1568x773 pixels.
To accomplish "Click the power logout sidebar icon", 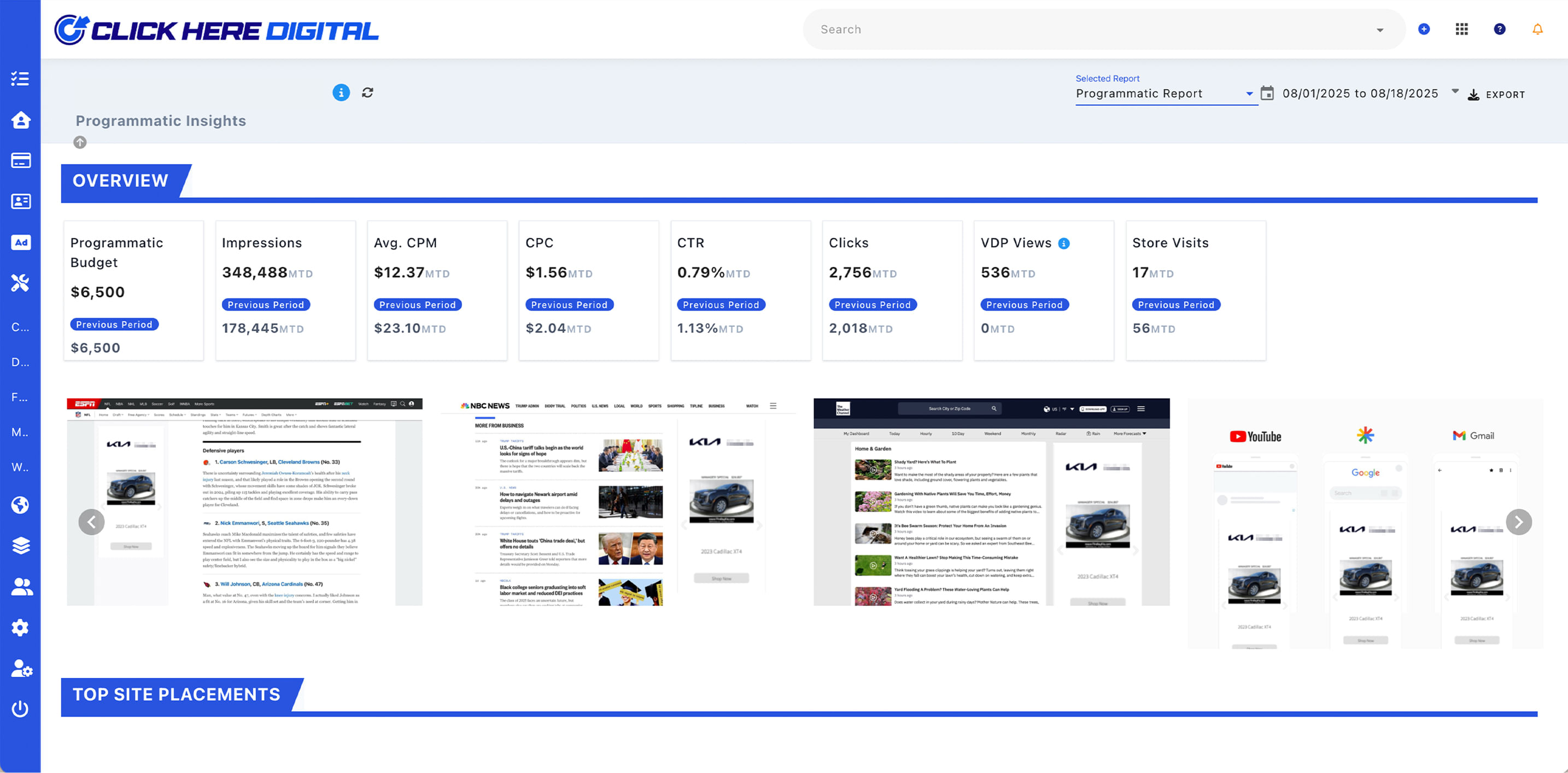I will pos(20,708).
